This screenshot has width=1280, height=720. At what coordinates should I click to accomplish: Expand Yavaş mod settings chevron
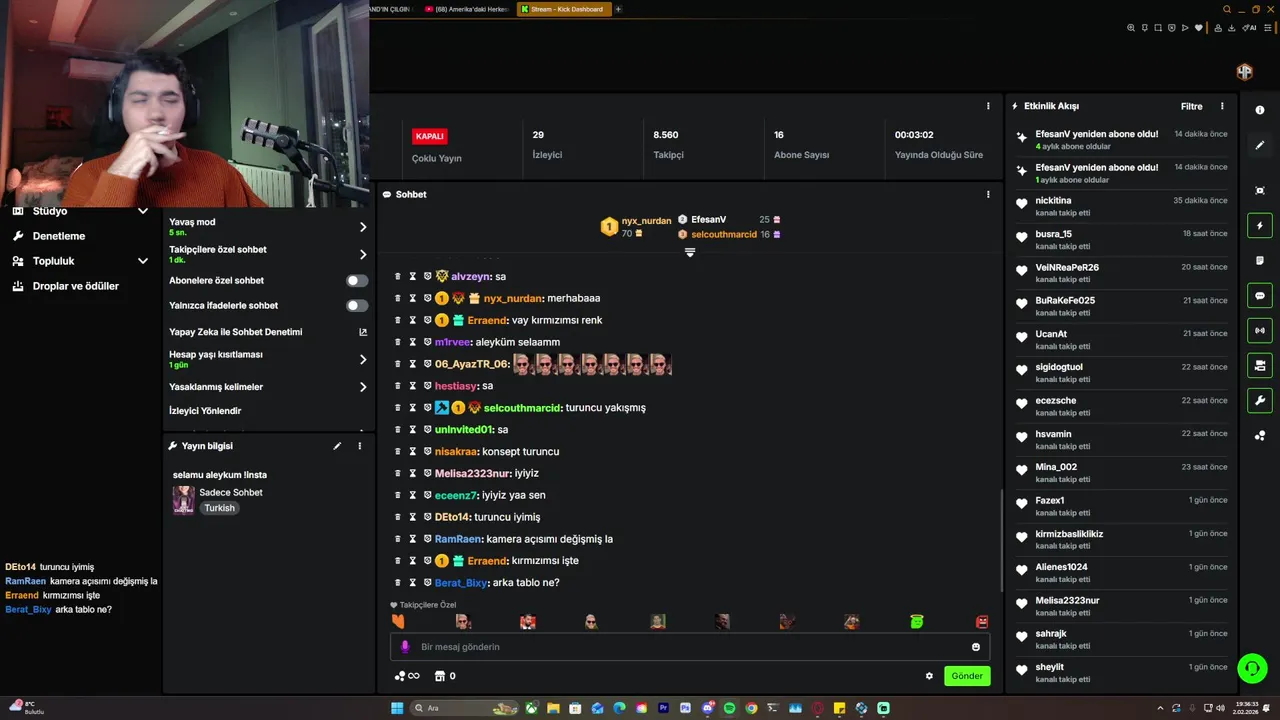[363, 227]
